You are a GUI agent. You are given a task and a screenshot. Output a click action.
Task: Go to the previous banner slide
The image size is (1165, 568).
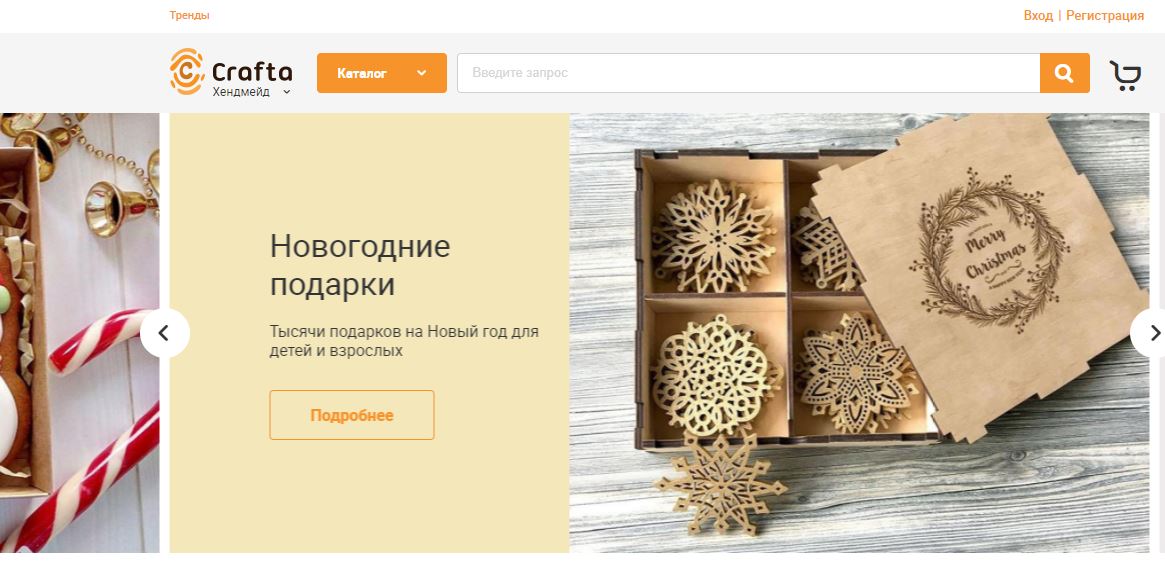pos(165,333)
